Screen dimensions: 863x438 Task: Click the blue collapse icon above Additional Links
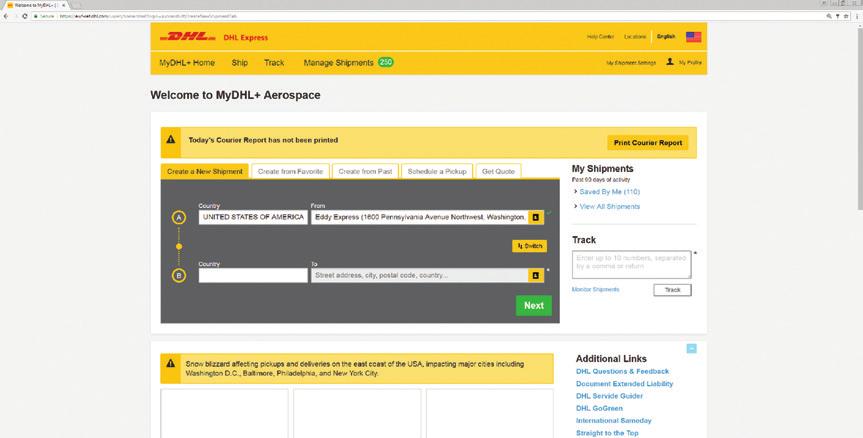click(x=692, y=348)
